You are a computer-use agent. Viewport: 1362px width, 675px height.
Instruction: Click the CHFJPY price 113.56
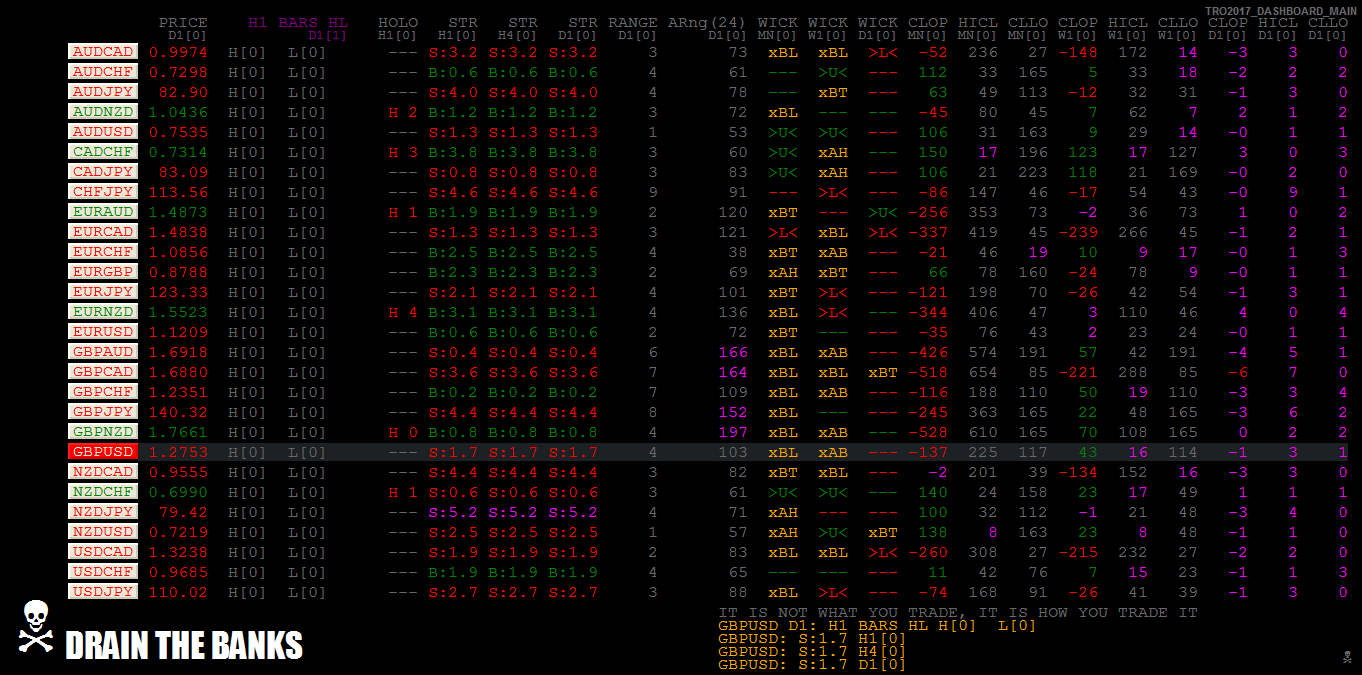click(178, 192)
